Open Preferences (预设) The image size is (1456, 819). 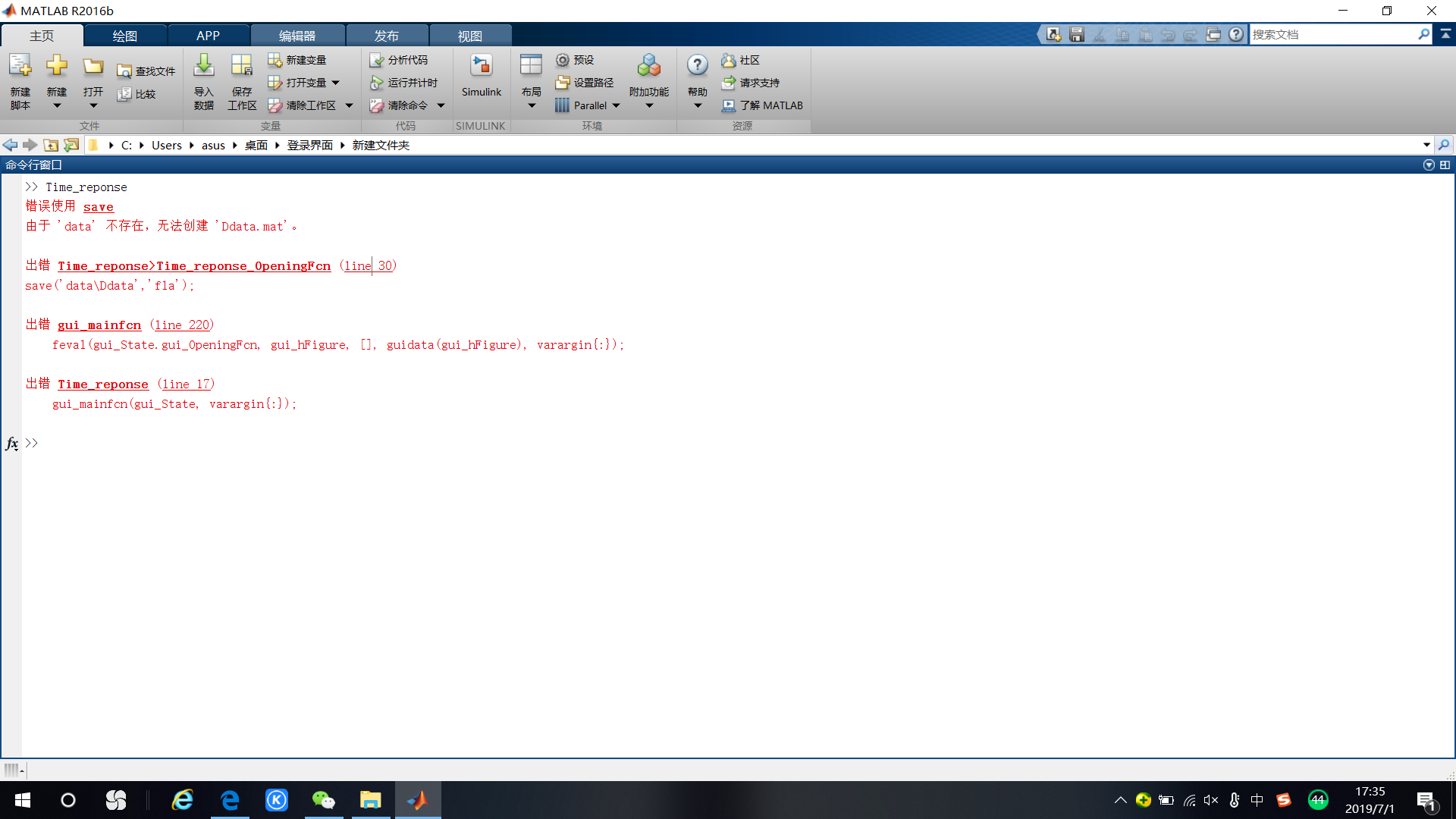point(574,60)
